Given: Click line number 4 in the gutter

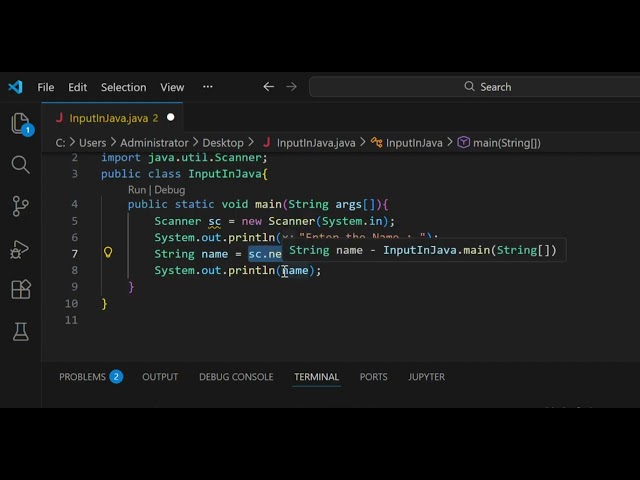Looking at the screenshot, I should (x=74, y=204).
